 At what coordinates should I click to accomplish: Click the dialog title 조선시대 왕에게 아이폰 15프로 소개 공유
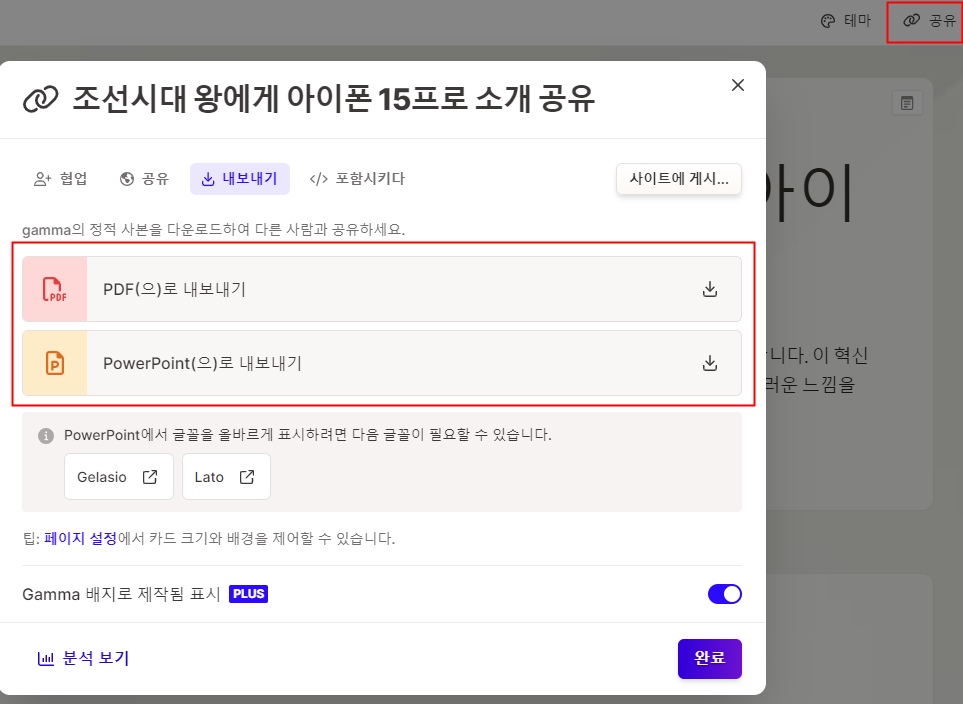click(333, 99)
